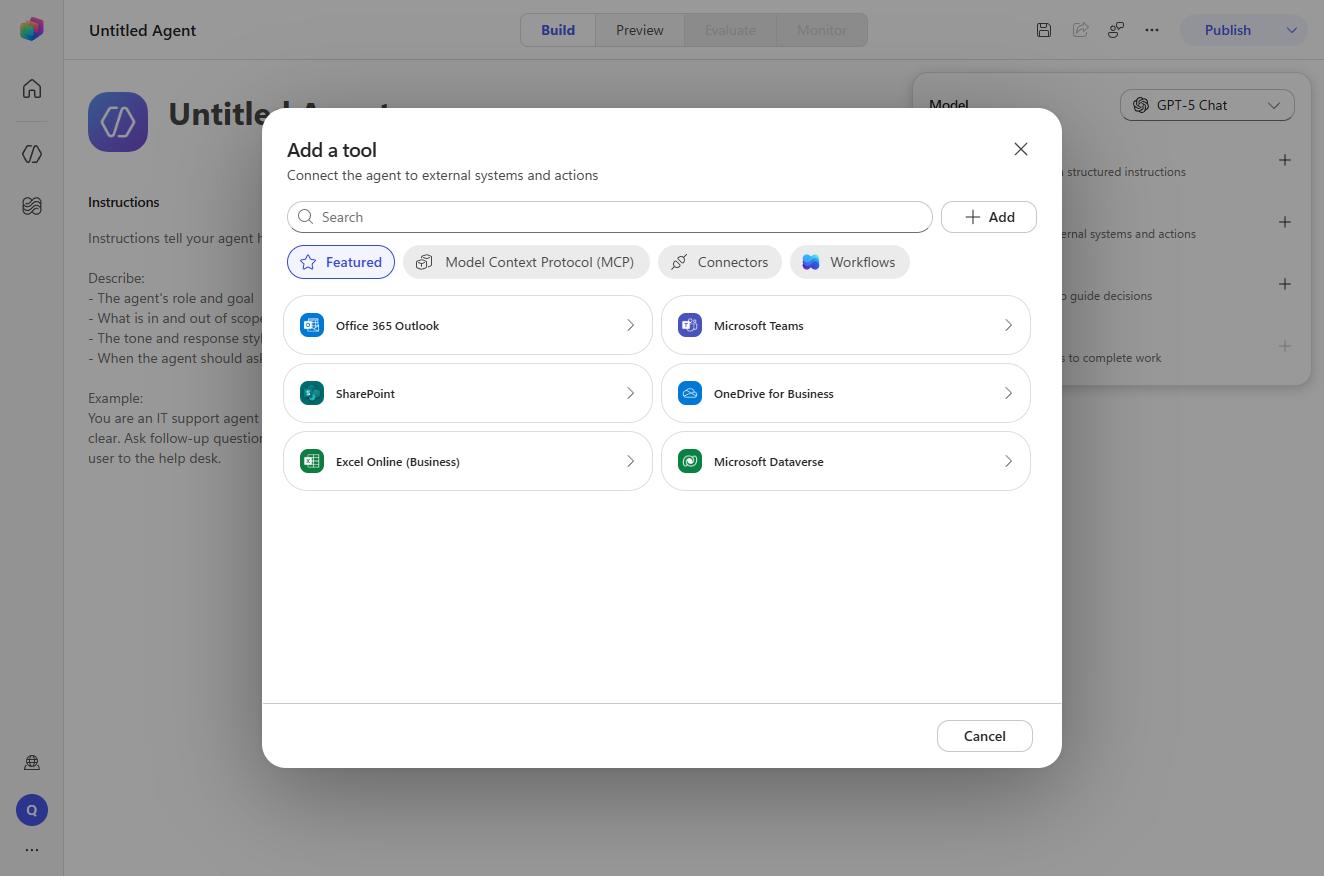Click the share icon in the top toolbar
Image resolution: width=1324 pixels, height=876 pixels.
point(1080,30)
